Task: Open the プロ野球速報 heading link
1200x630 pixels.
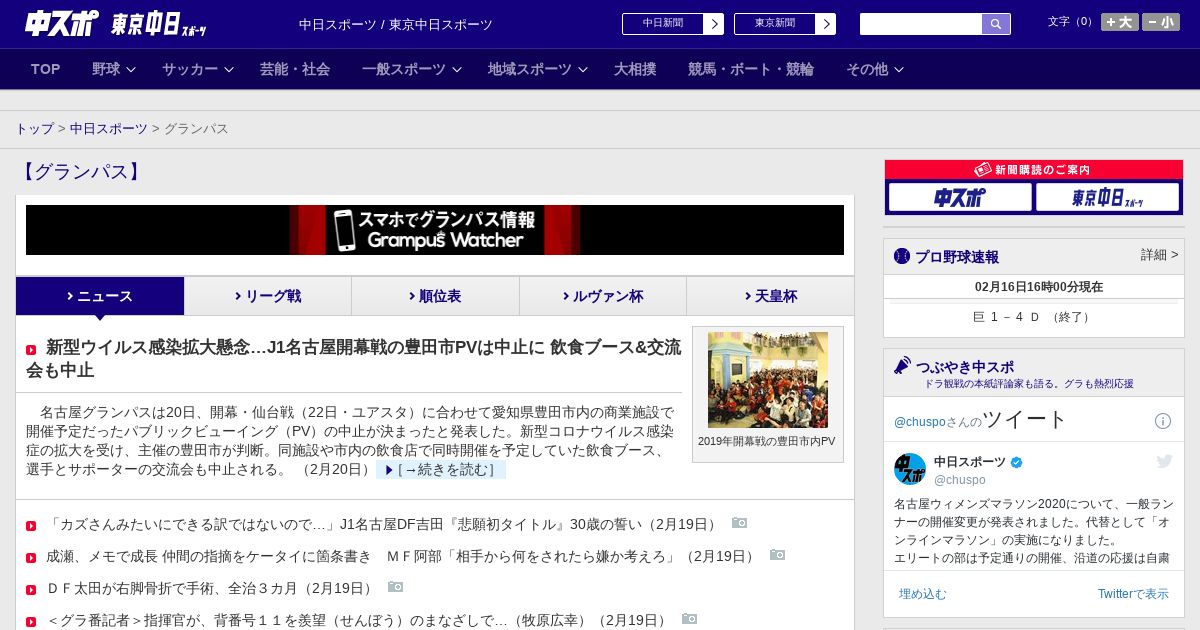Action: [x=957, y=257]
